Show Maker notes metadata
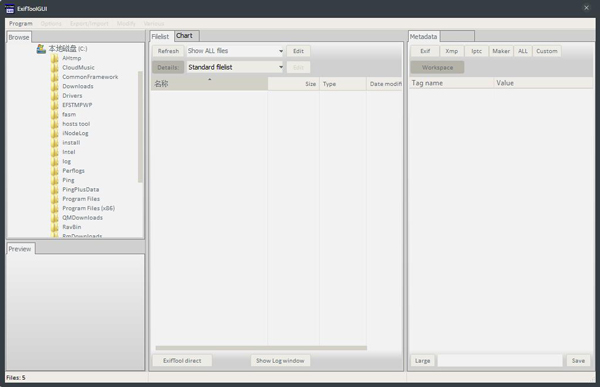This screenshot has width=600, height=387. [501, 51]
